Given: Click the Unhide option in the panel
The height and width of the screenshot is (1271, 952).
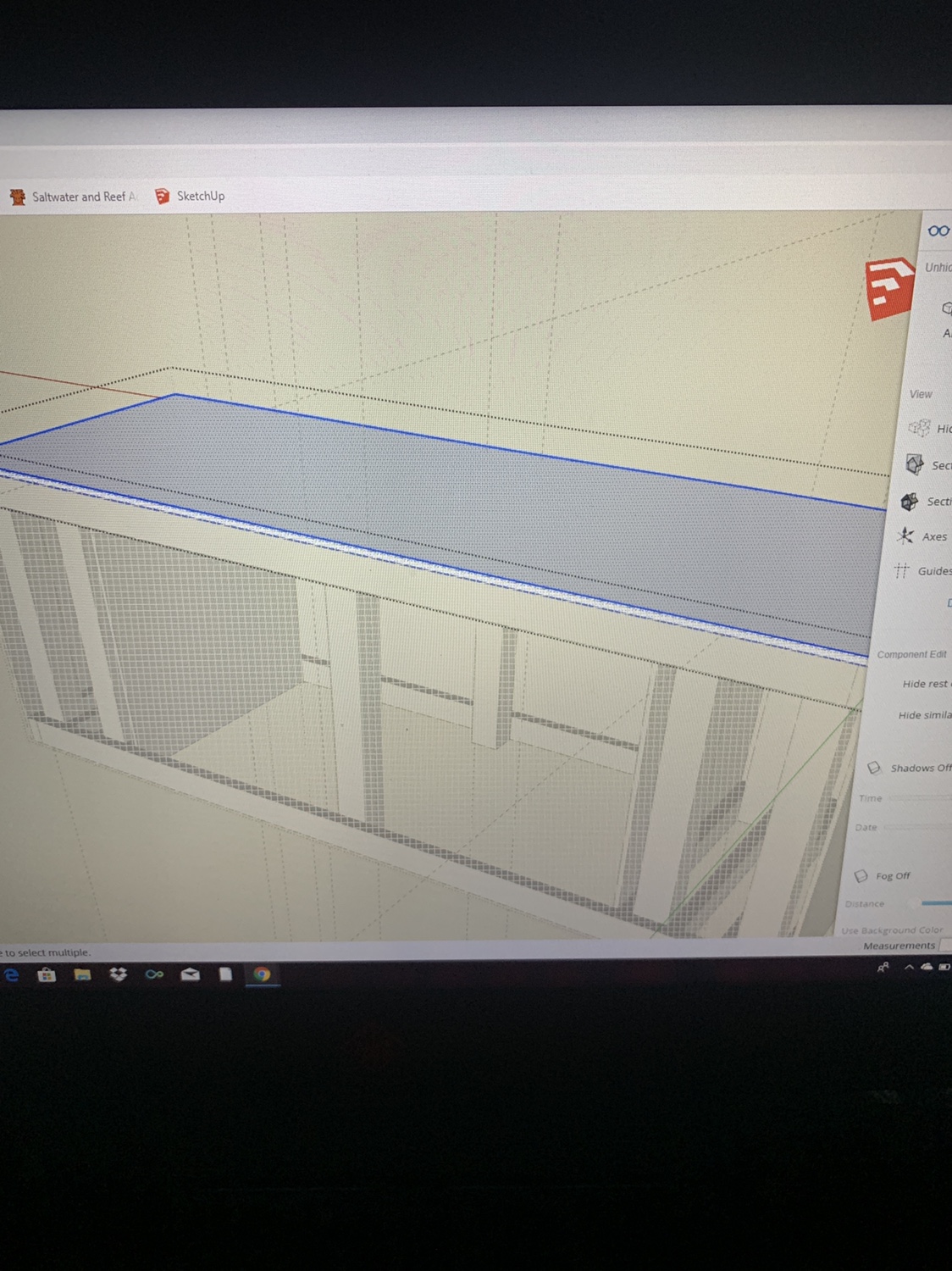Looking at the screenshot, I should pyautogui.click(x=938, y=267).
